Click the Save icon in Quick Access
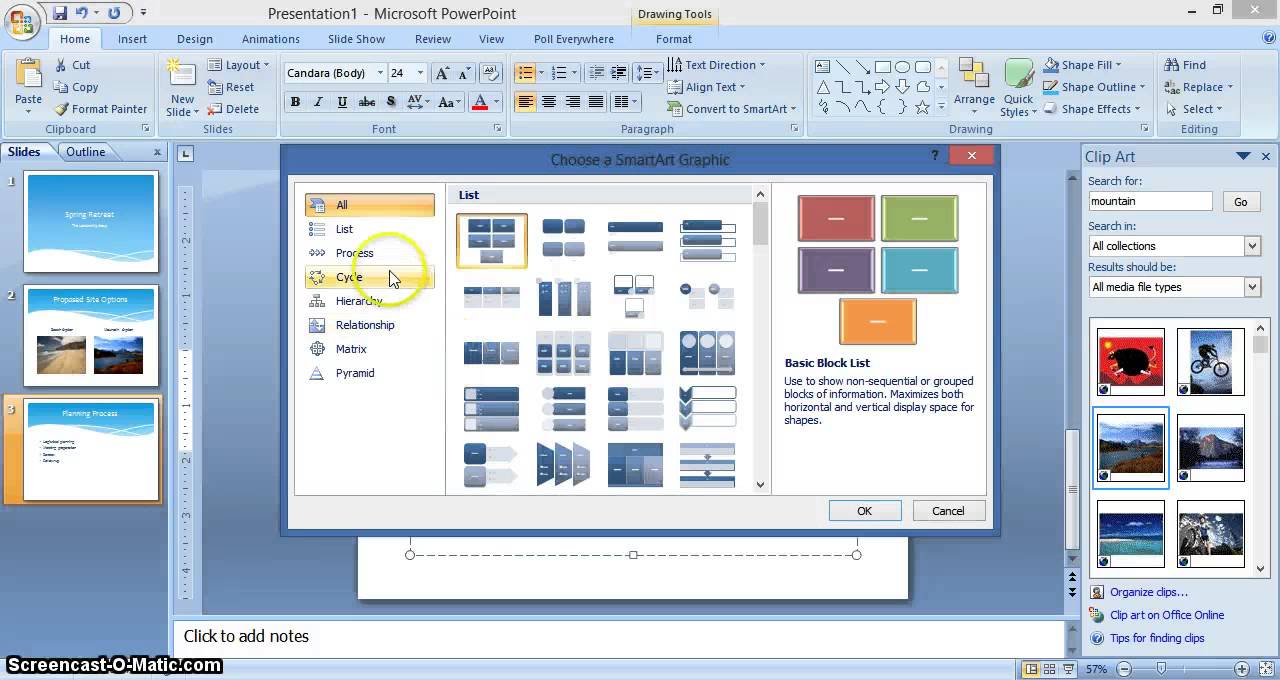The height and width of the screenshot is (680, 1280). click(60, 13)
